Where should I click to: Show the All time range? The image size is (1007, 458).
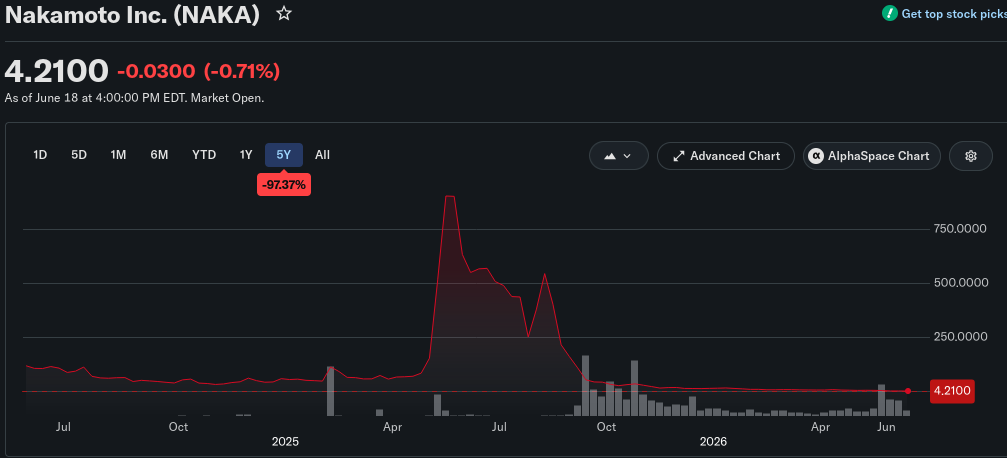322,155
